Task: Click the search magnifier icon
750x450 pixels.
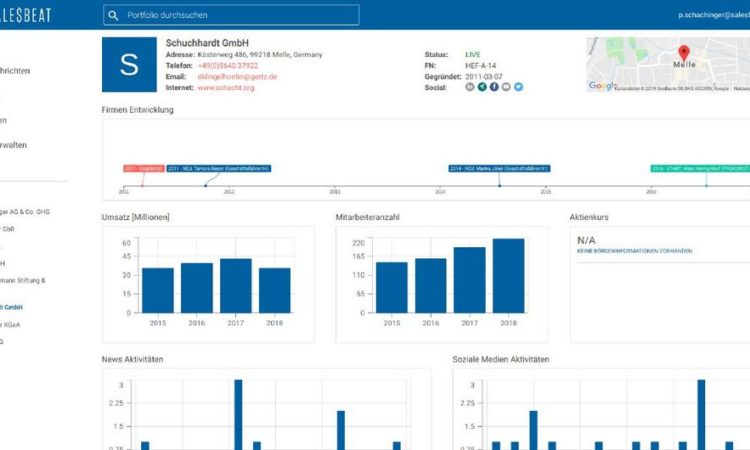Action: [x=113, y=15]
